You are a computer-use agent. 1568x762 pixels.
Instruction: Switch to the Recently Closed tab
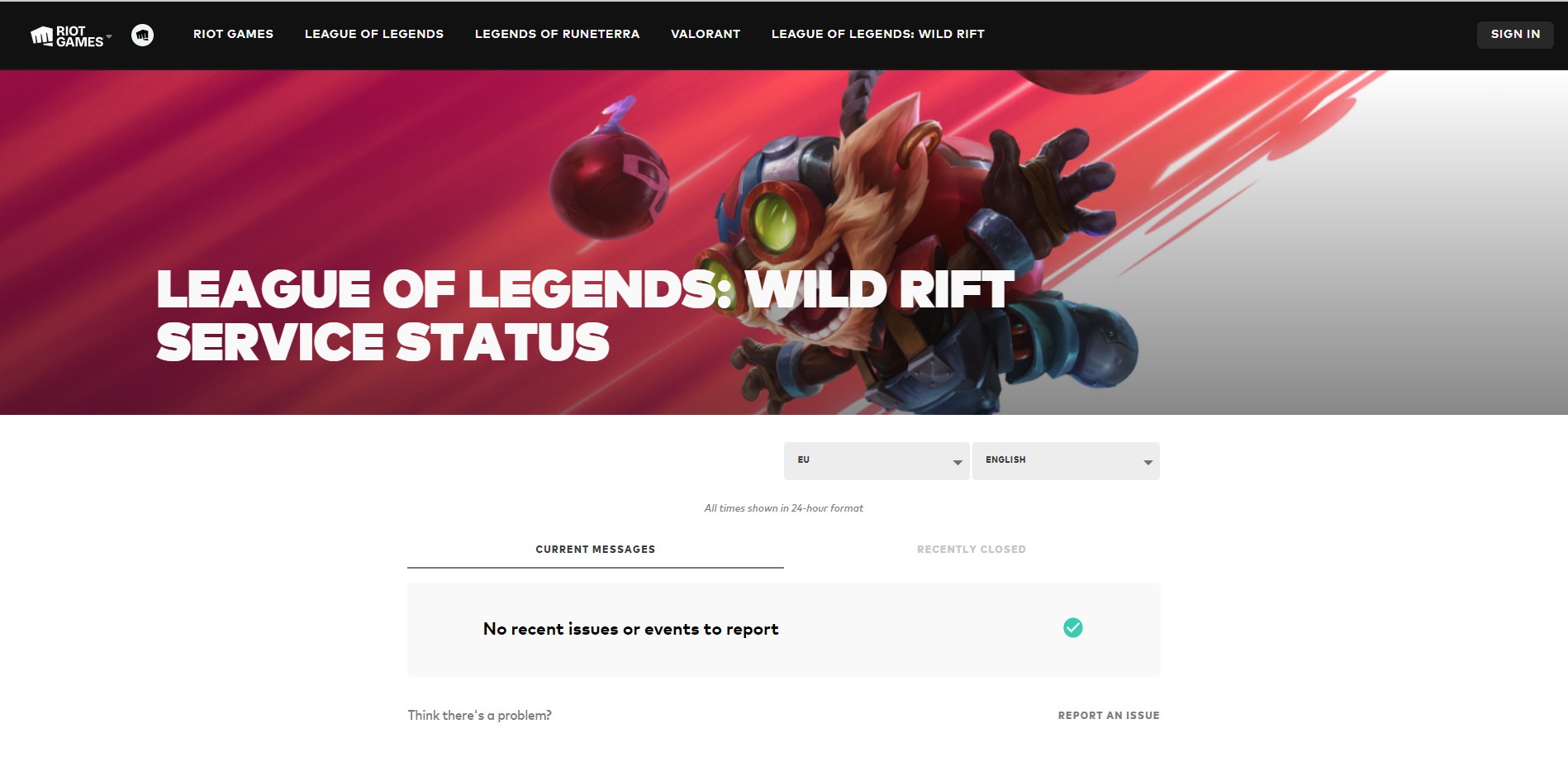pos(972,550)
